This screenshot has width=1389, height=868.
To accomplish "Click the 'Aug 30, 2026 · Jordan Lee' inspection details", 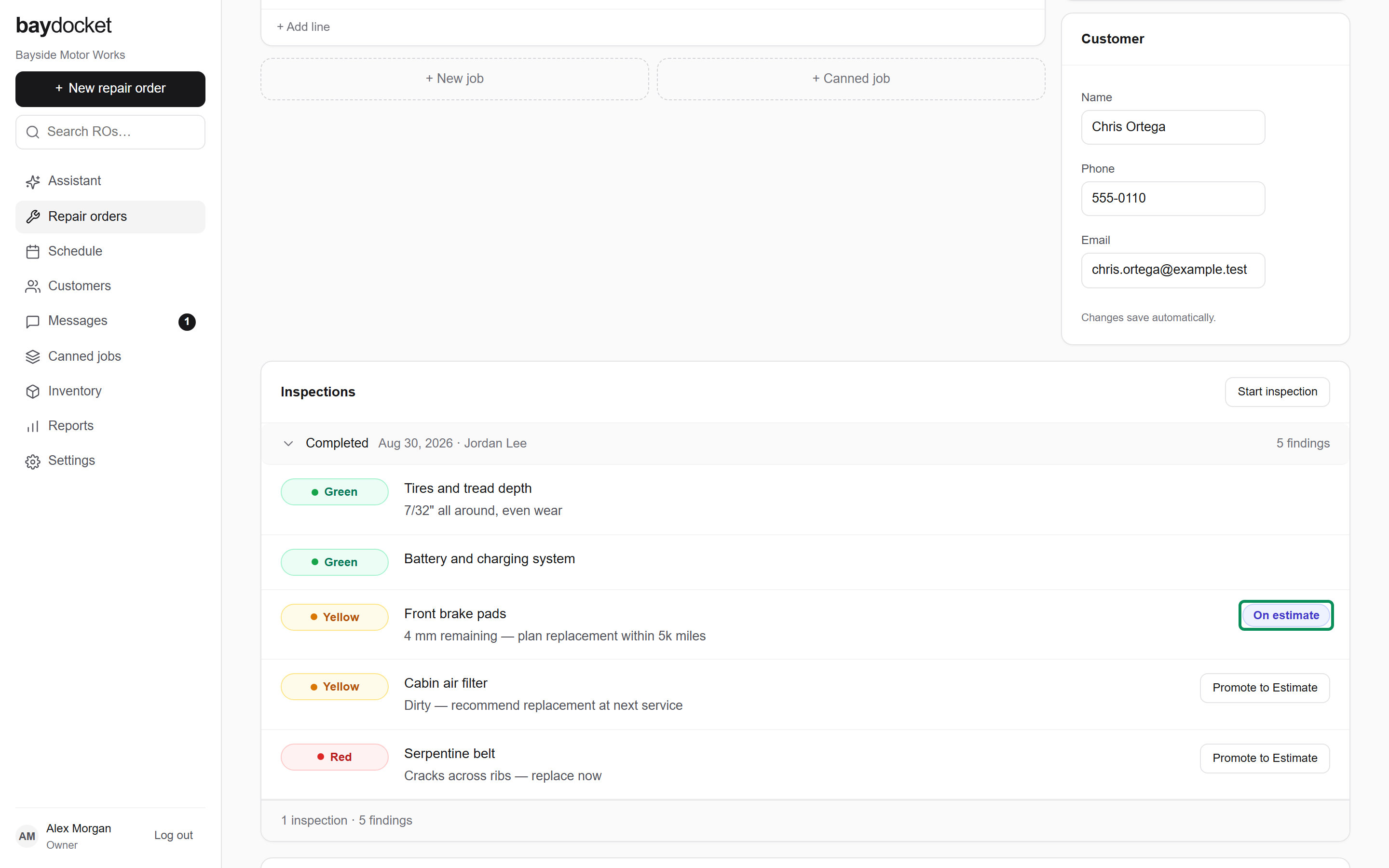I will [452, 443].
